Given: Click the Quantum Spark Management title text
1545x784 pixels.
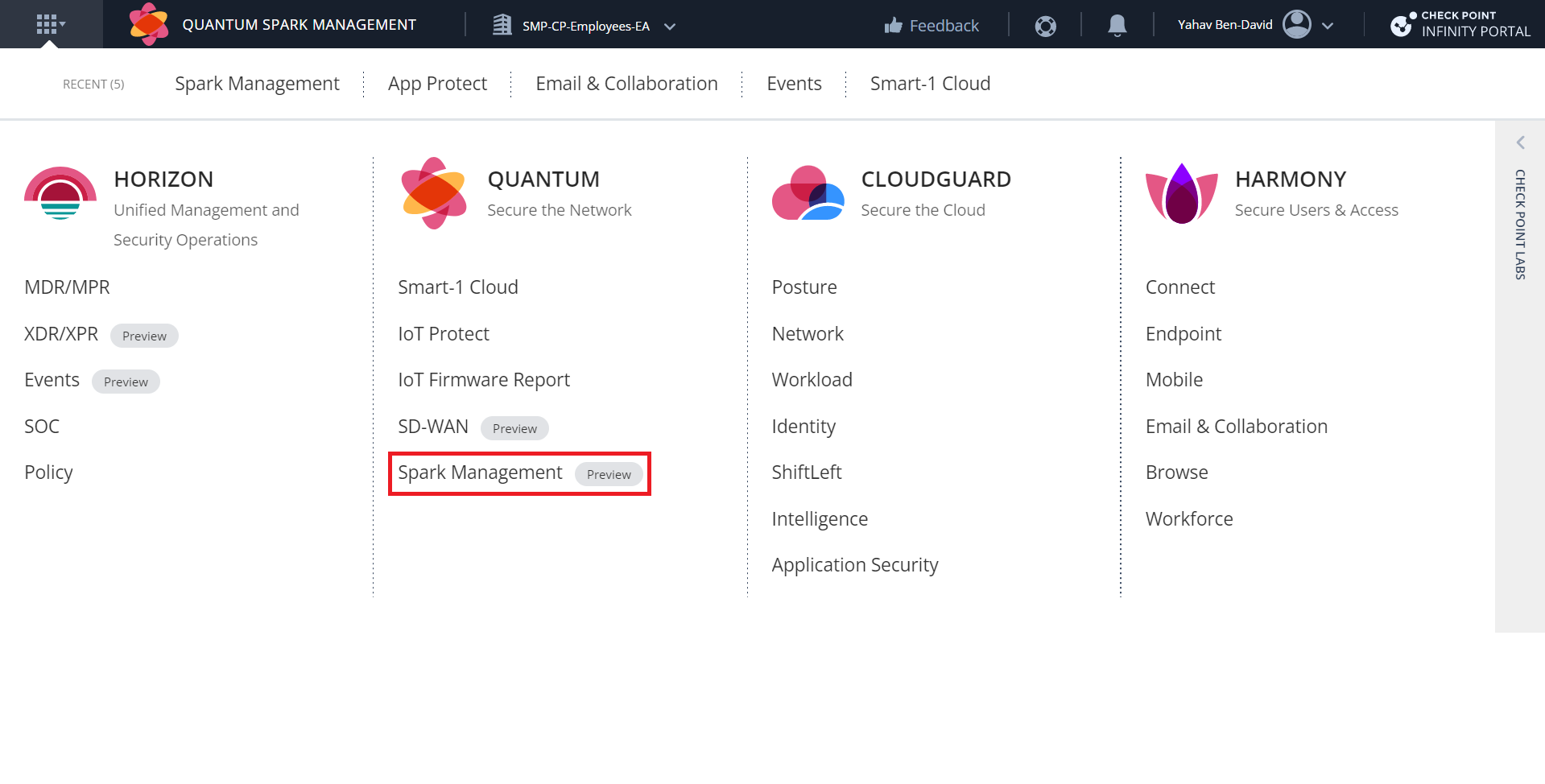Looking at the screenshot, I should point(299,25).
